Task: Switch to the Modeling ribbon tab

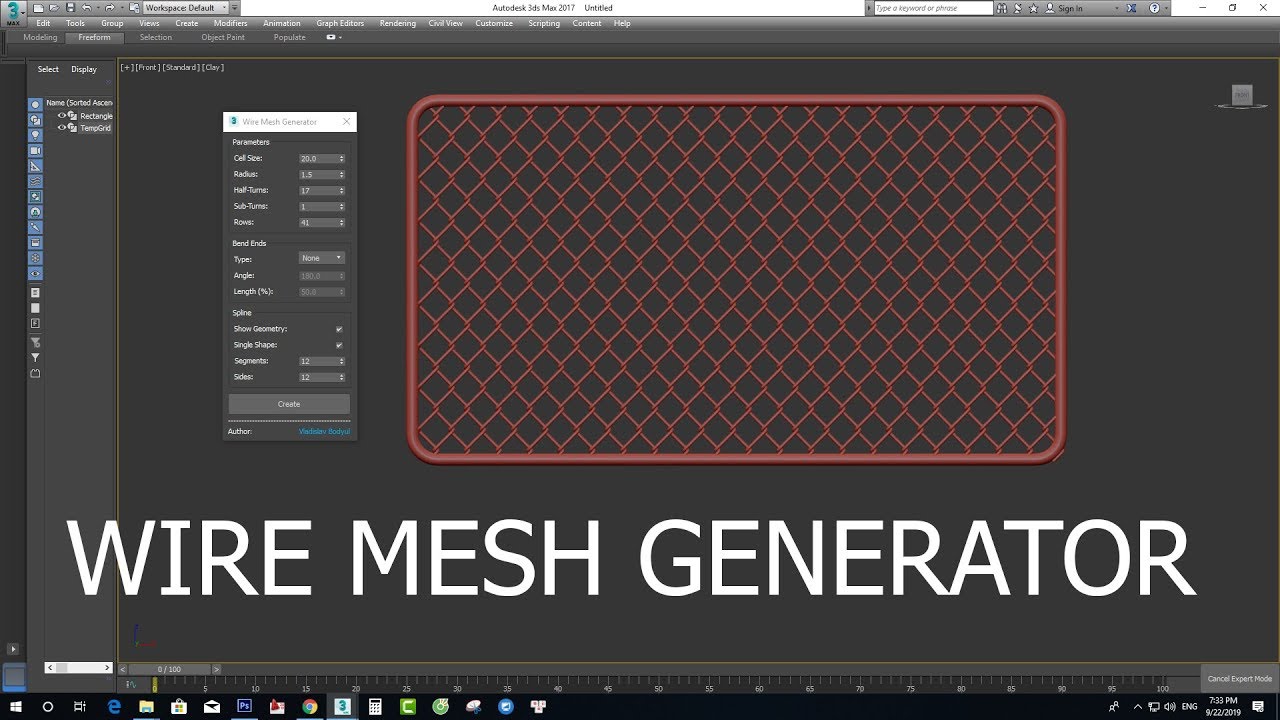Action: click(40, 37)
